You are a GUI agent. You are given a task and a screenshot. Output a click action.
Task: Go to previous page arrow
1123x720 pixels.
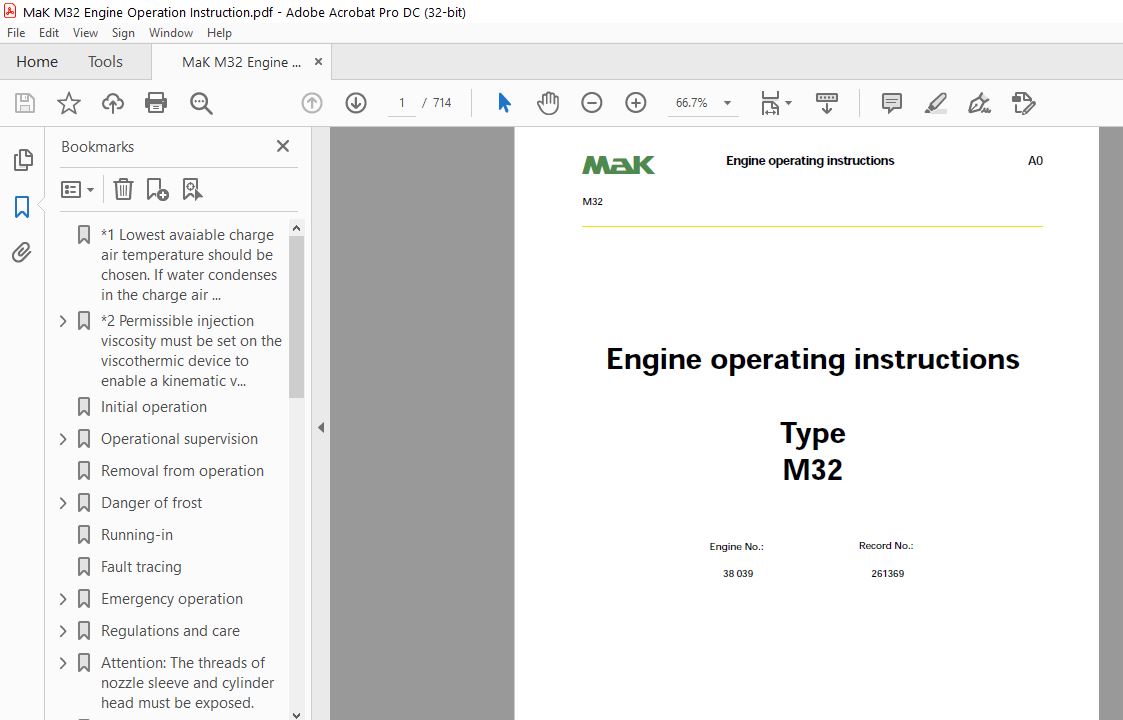(x=312, y=103)
